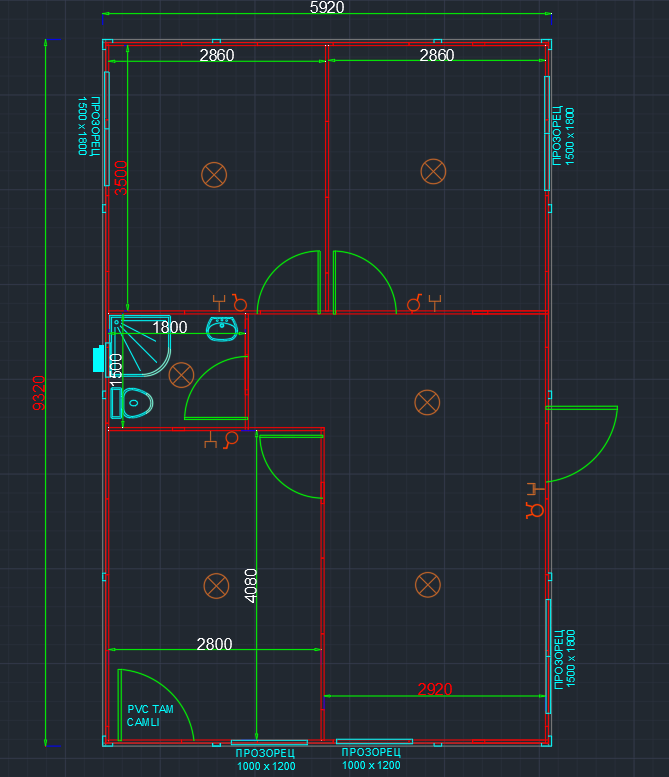669x777 pixels.
Task: Select the 2800 room width dimension
Action: point(215,644)
